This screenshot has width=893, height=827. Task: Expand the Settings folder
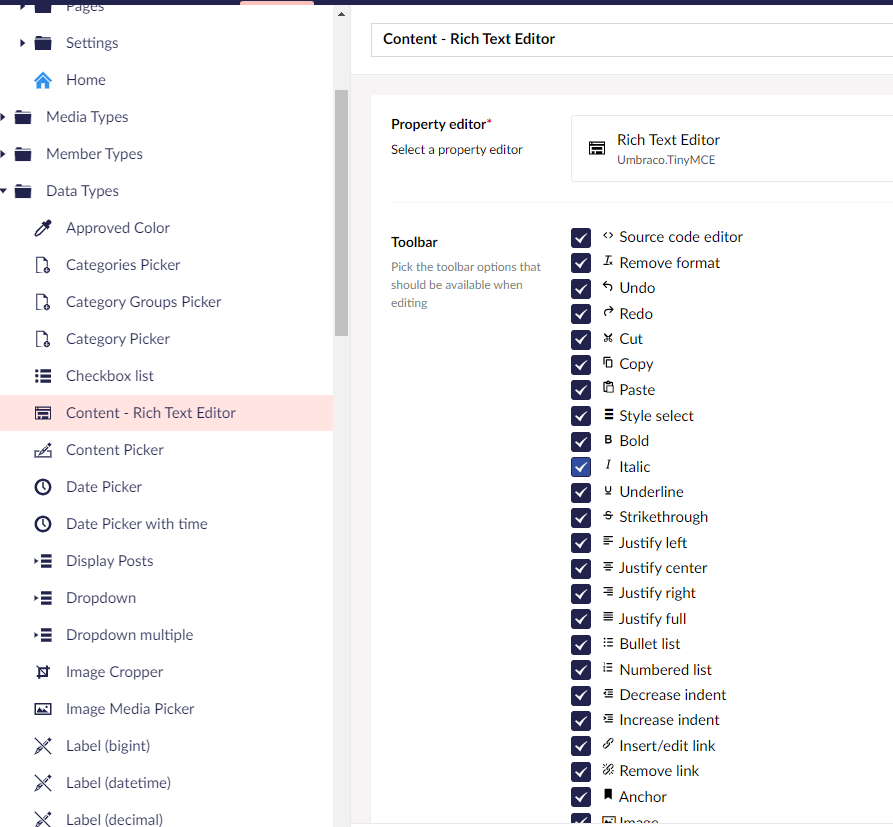pyautogui.click(x=24, y=42)
